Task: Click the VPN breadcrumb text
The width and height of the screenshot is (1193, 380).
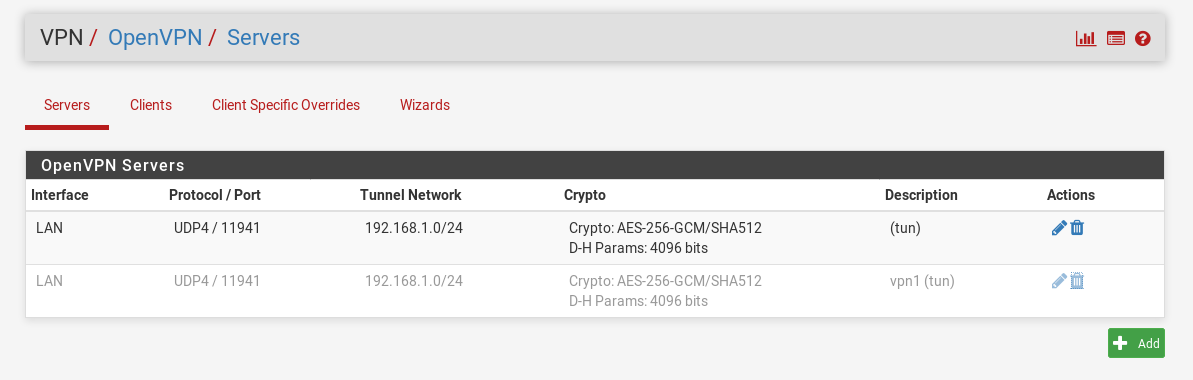Action: coord(62,37)
